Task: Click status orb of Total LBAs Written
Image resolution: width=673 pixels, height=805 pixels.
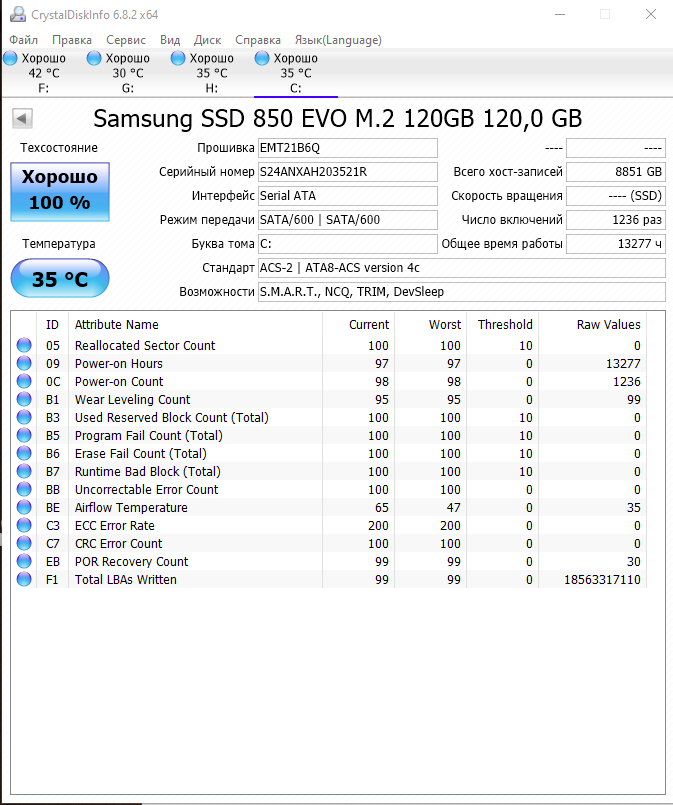Action: [24, 579]
